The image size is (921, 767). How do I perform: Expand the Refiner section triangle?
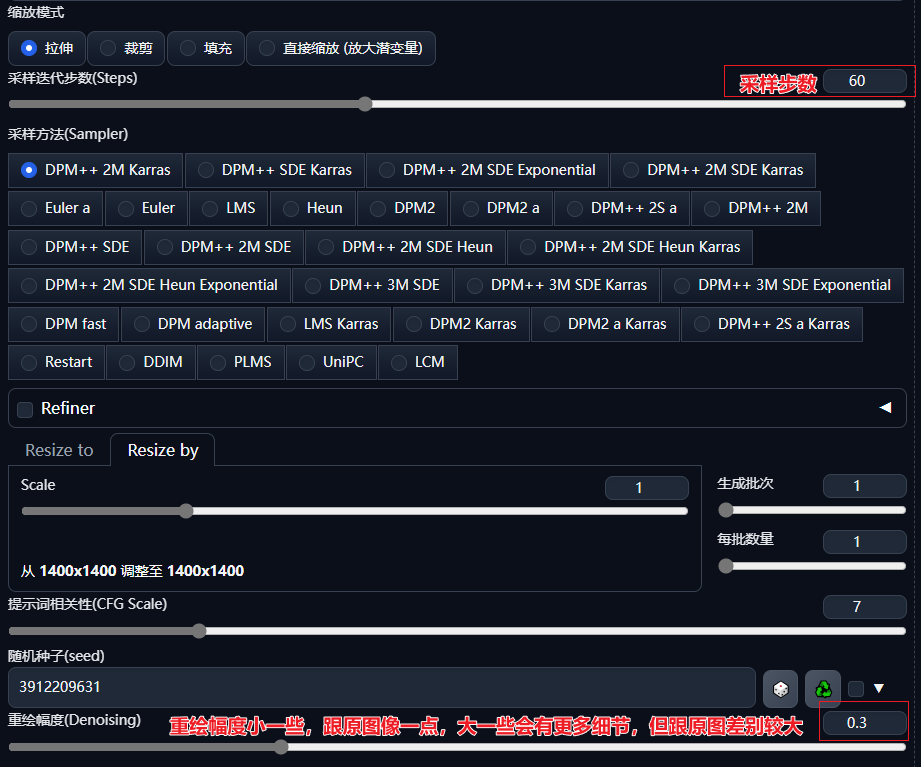(885, 408)
